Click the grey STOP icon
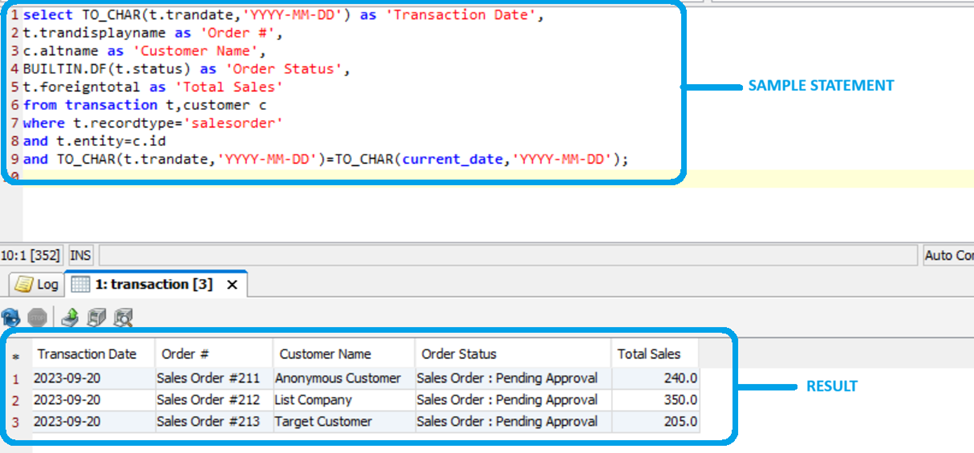 pyautogui.click(x=37, y=318)
